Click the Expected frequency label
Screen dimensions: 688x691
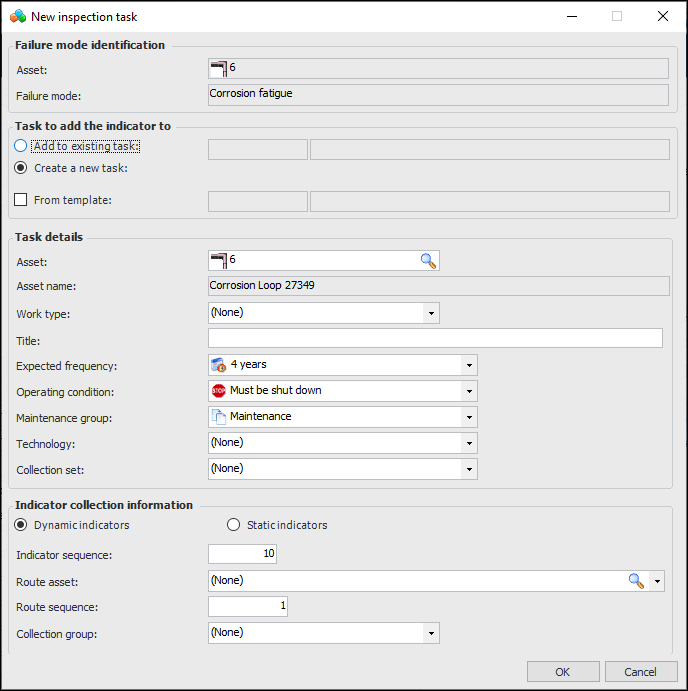tap(67, 366)
